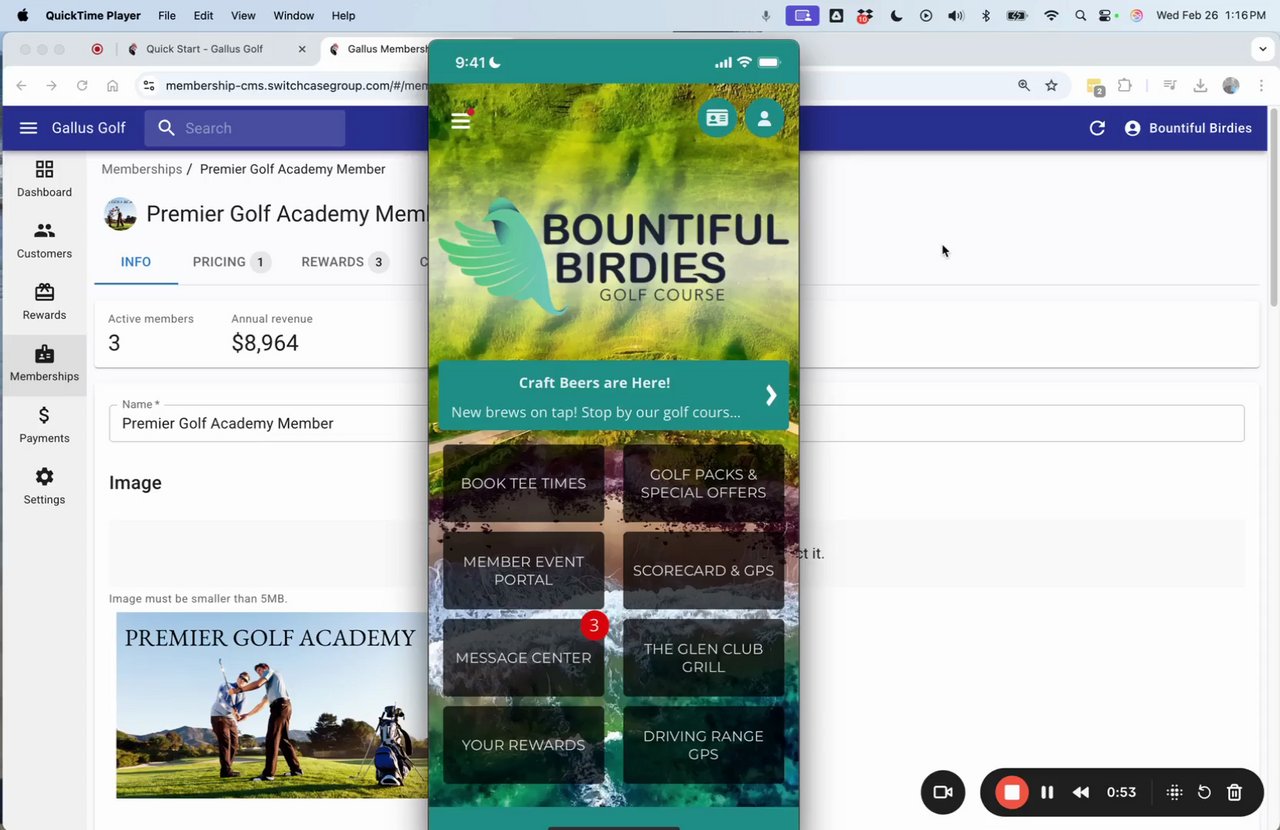Open Control Center in the menu bar
Viewport: 1280px width, 830px height.
coord(1107,15)
